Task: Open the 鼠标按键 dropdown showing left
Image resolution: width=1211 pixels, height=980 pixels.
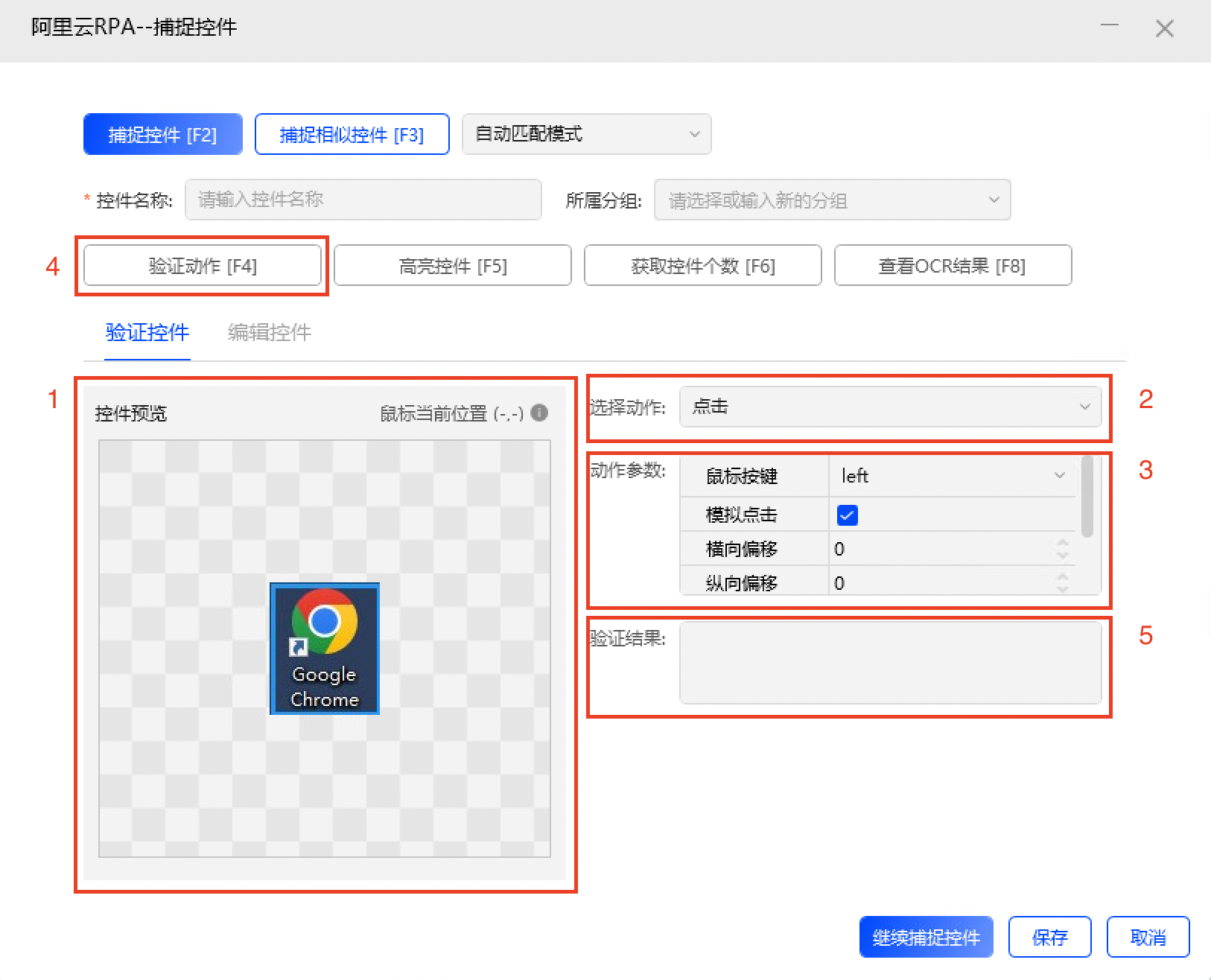Action: click(x=952, y=476)
